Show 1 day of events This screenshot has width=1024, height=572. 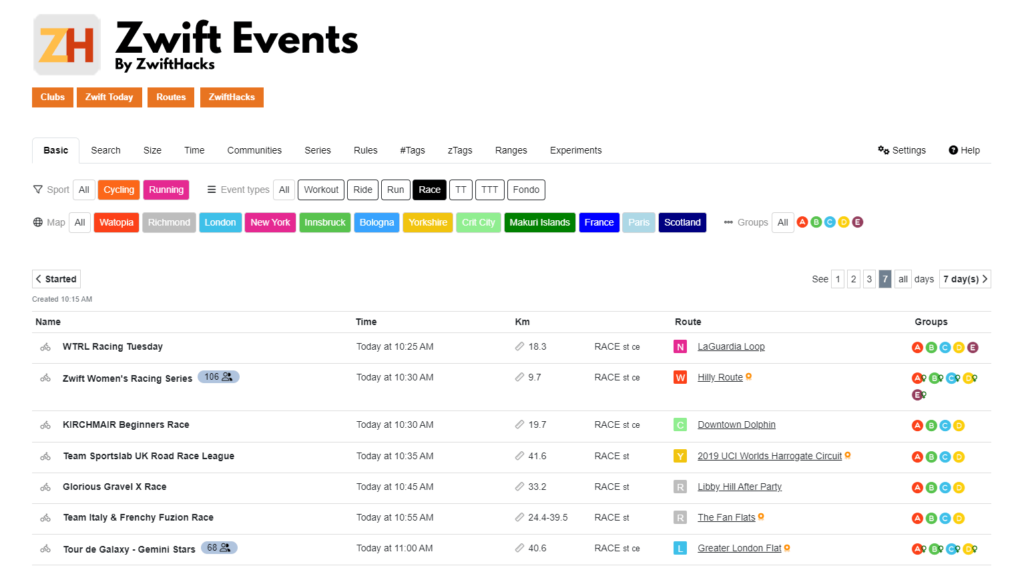coord(837,279)
